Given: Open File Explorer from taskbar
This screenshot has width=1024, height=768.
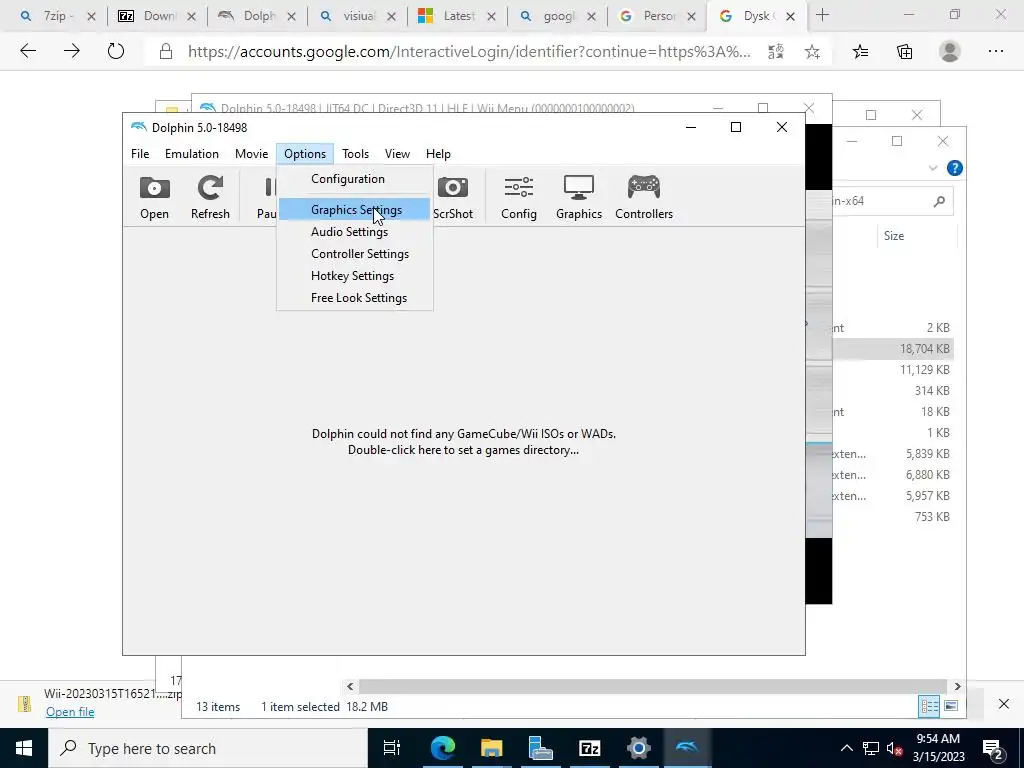Looking at the screenshot, I should click(492, 748).
